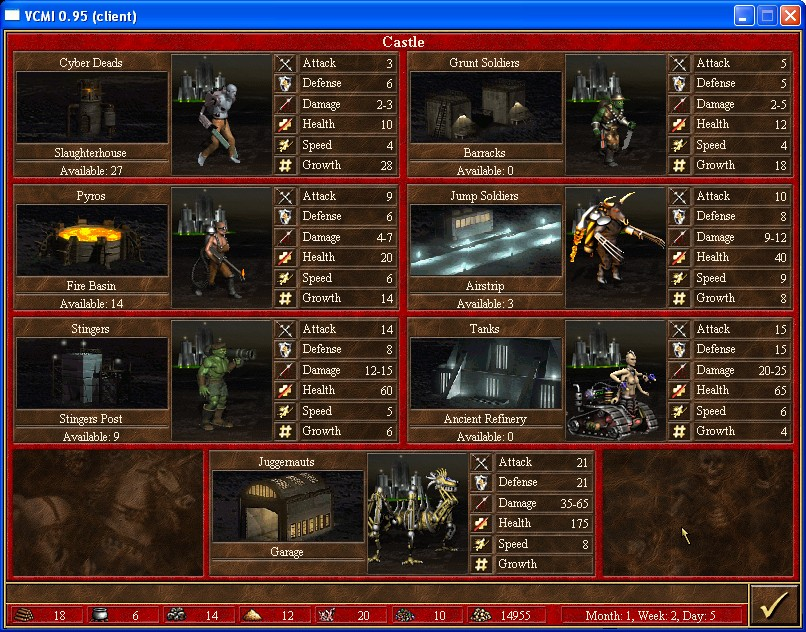Click the Growth hash icon for Pyros
The image size is (806, 632).
285,298
